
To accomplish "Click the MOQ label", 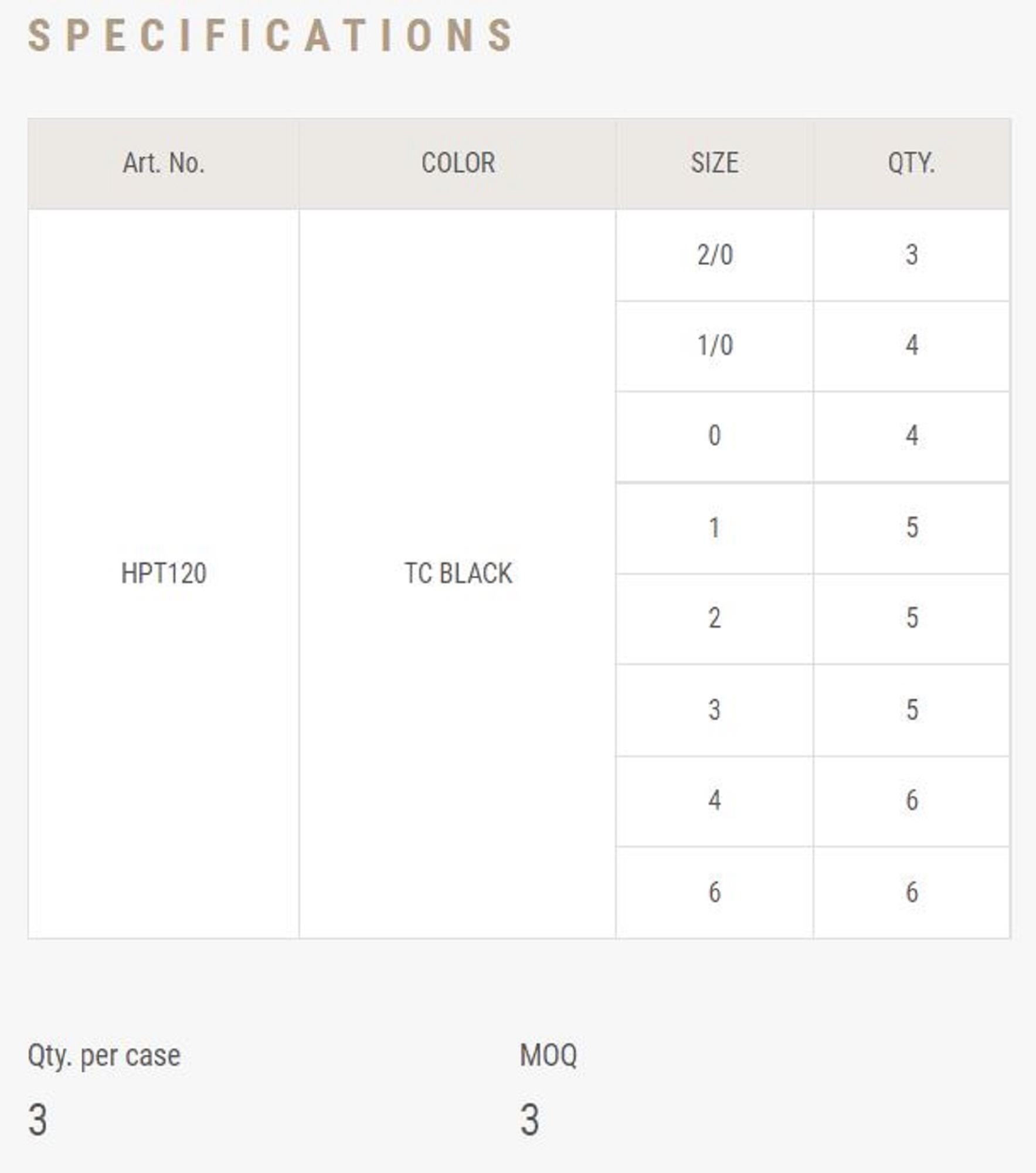I will tap(548, 1056).
